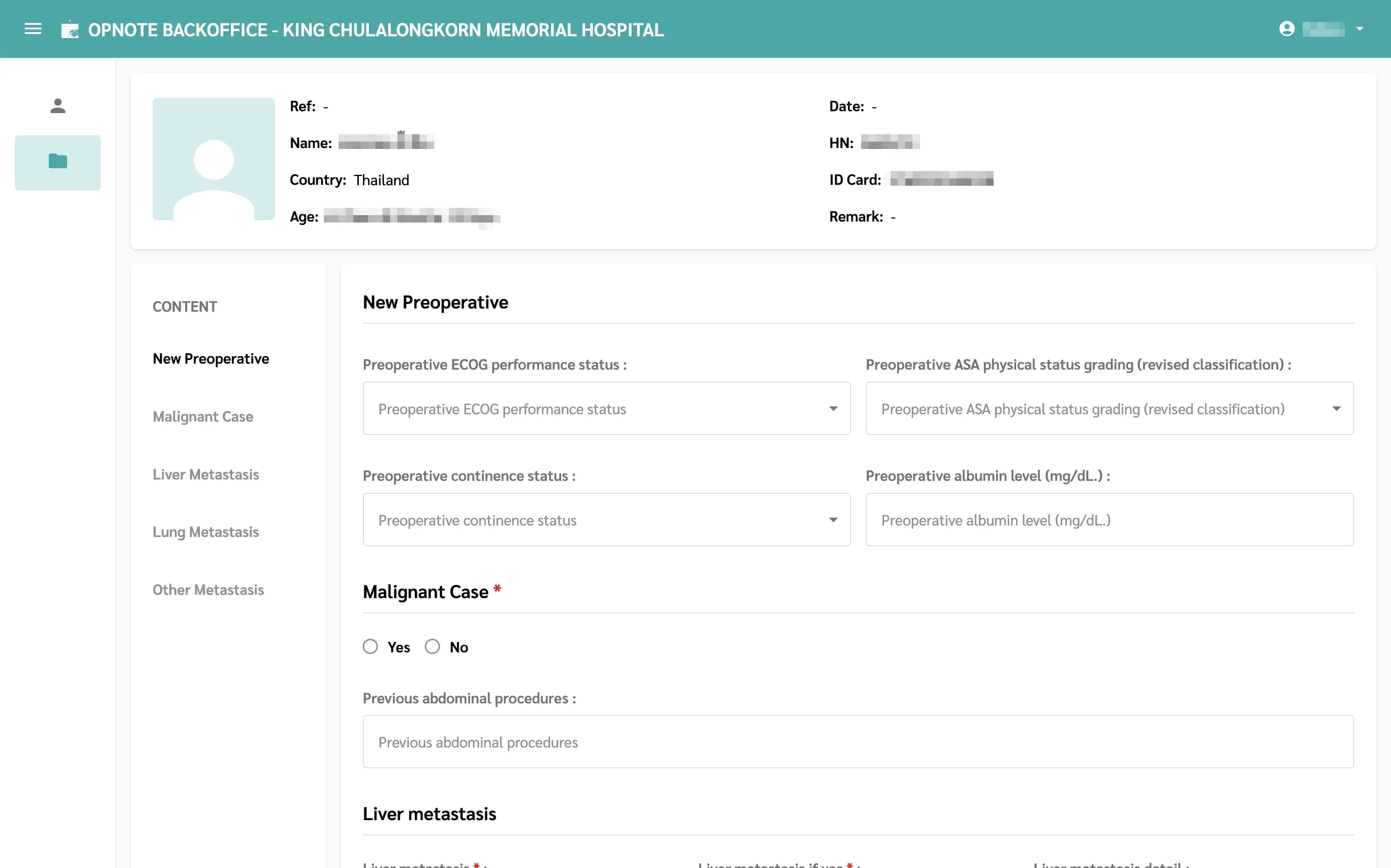The width and height of the screenshot is (1391, 868).
Task: Go to New Preoperative in the content list
Action: click(x=211, y=359)
